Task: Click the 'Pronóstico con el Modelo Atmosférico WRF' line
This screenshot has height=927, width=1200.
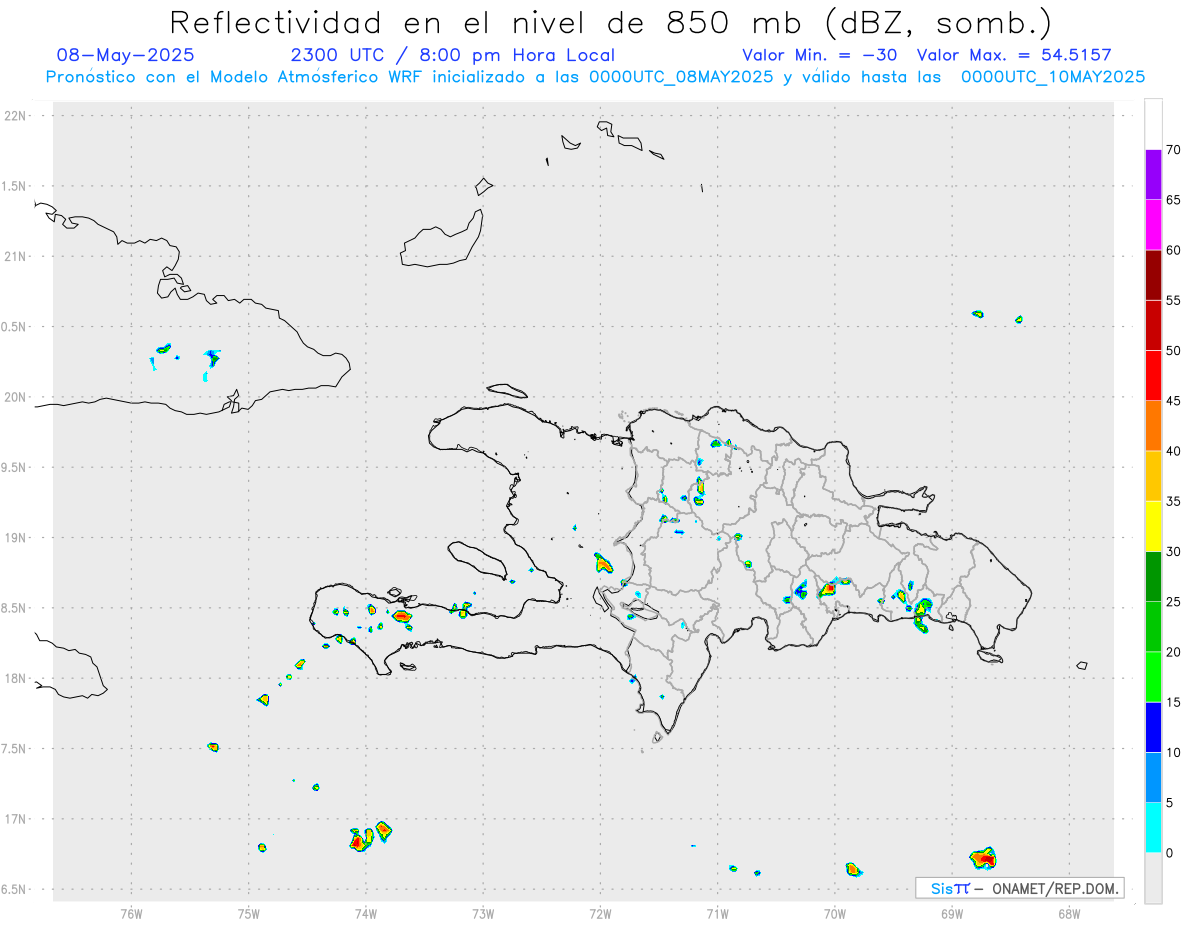Action: click(595, 77)
